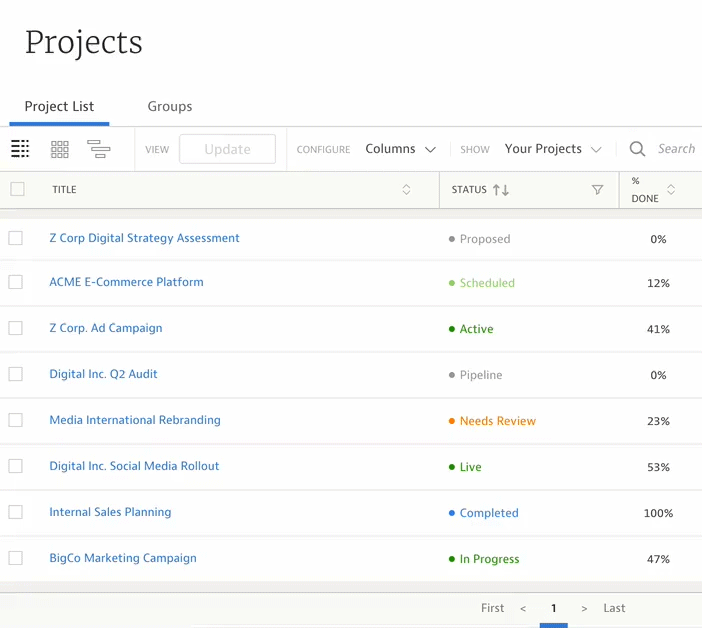Screen dimensions: 702x628
Task: Sort by Status using arrows icon
Action: click(501, 190)
